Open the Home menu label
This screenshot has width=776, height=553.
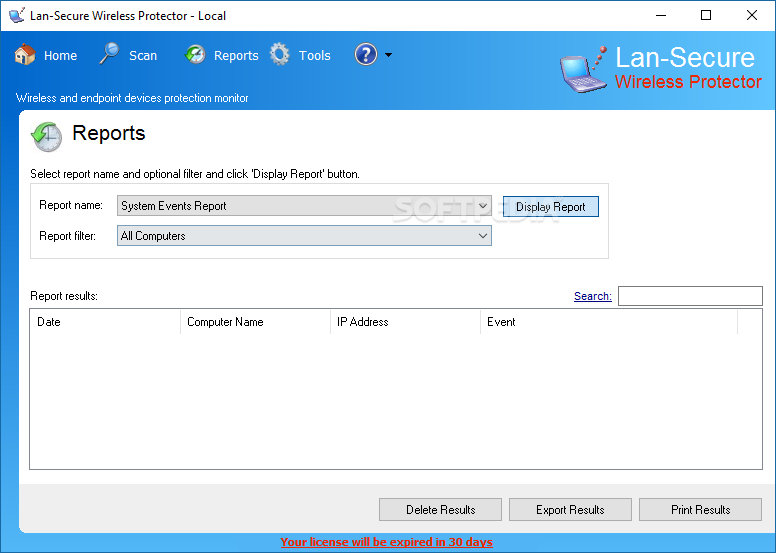(60, 55)
